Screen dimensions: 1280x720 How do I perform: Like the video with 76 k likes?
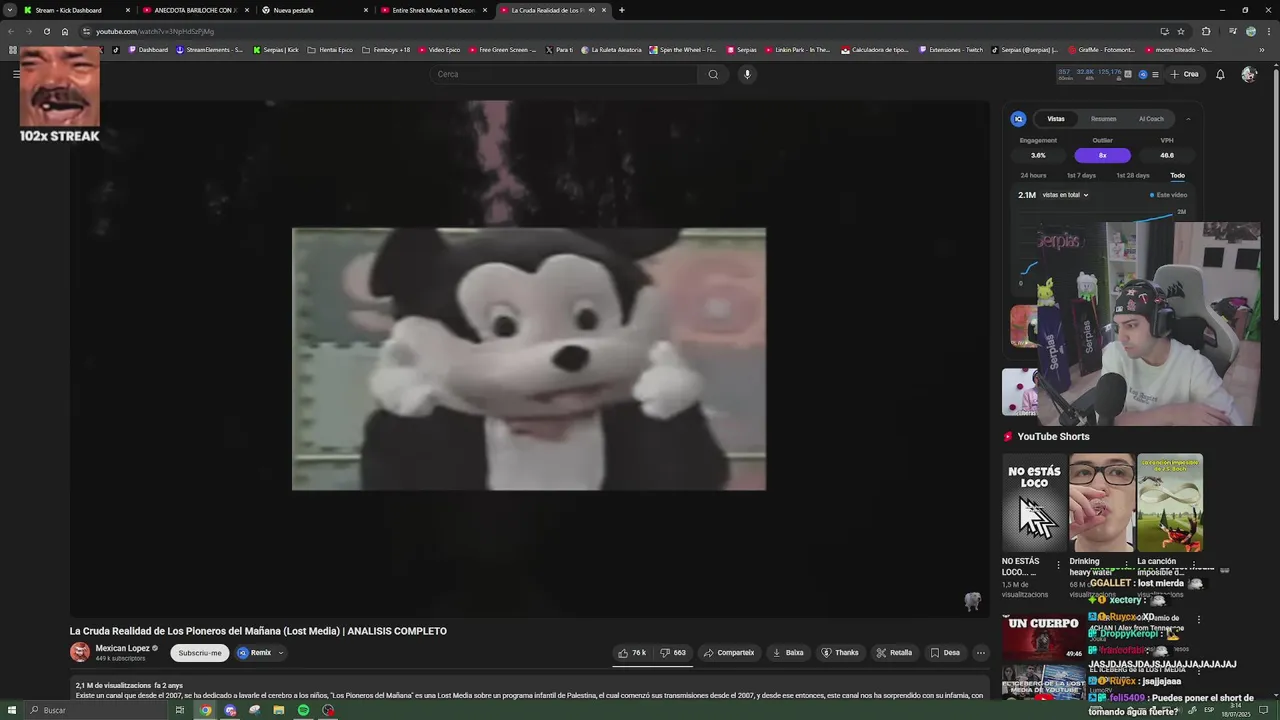tap(632, 653)
